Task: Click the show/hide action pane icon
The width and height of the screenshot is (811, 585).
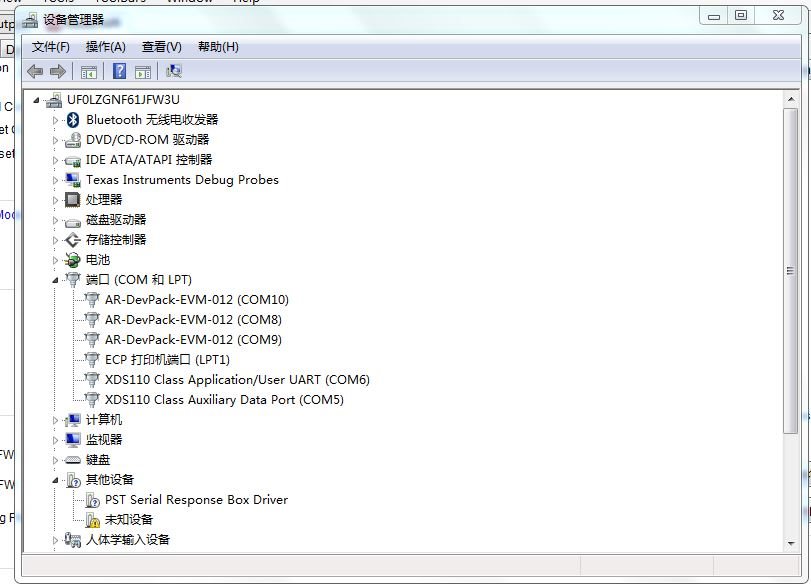Action: pyautogui.click(x=143, y=72)
